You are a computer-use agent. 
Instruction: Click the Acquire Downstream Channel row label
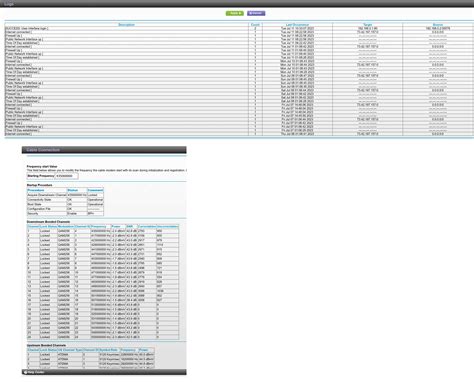pyautogui.click(x=47, y=195)
